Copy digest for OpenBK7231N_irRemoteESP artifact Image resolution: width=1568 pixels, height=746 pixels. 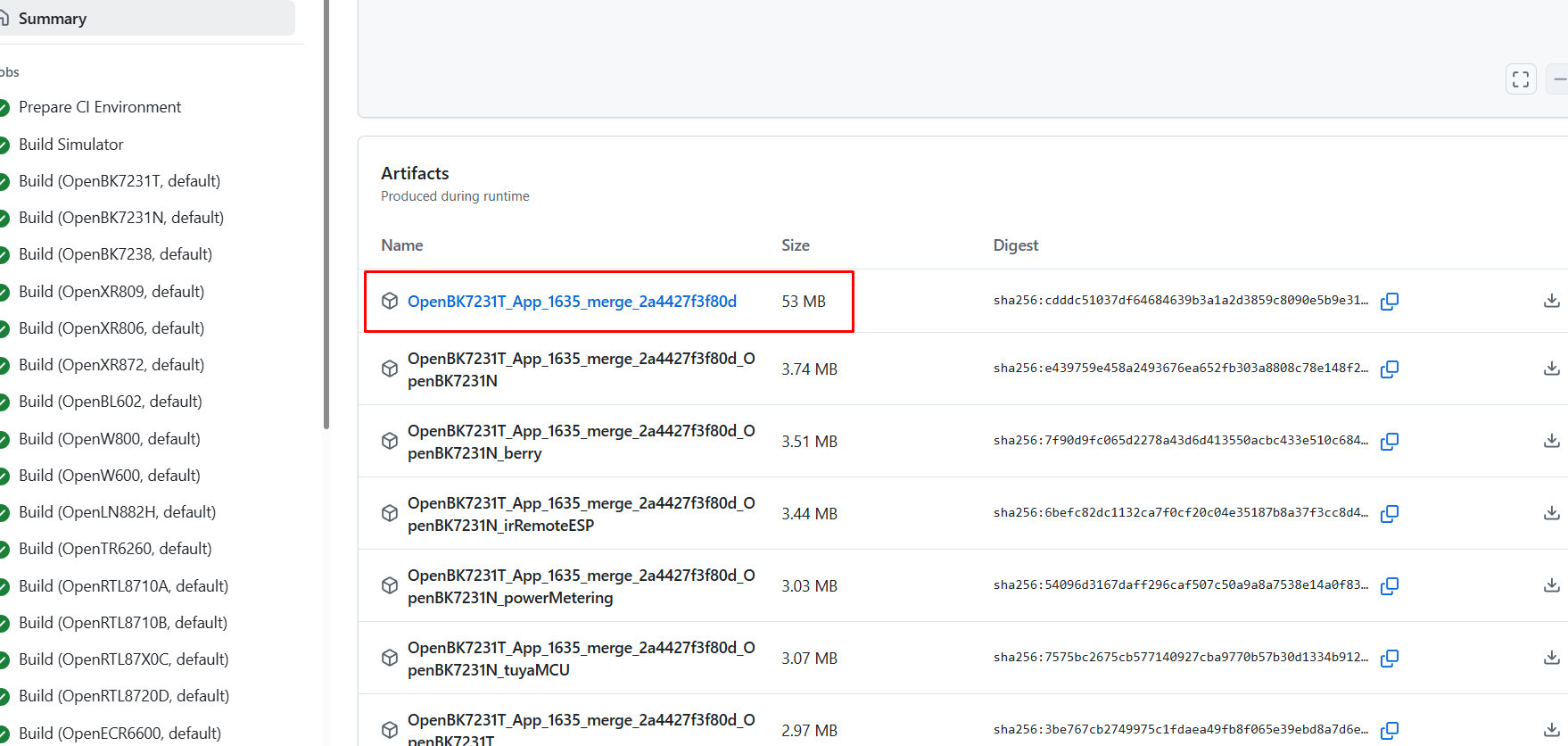1390,514
